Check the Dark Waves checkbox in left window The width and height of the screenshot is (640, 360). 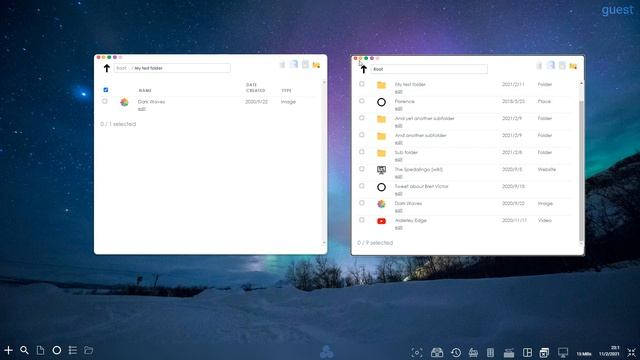105,101
